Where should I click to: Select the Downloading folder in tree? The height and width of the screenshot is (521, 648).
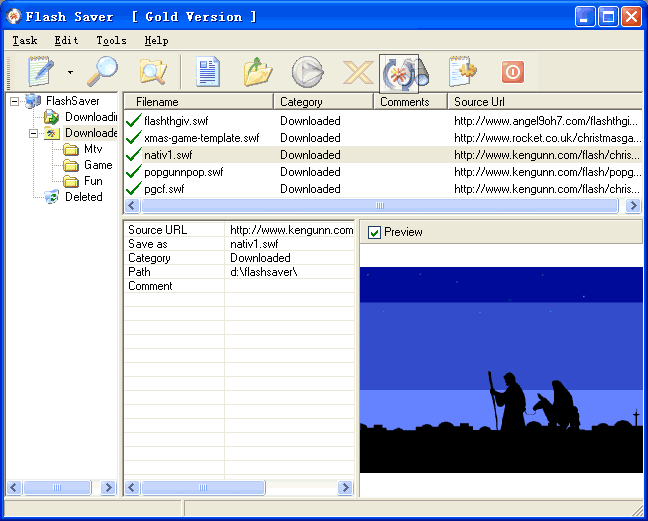[91, 117]
